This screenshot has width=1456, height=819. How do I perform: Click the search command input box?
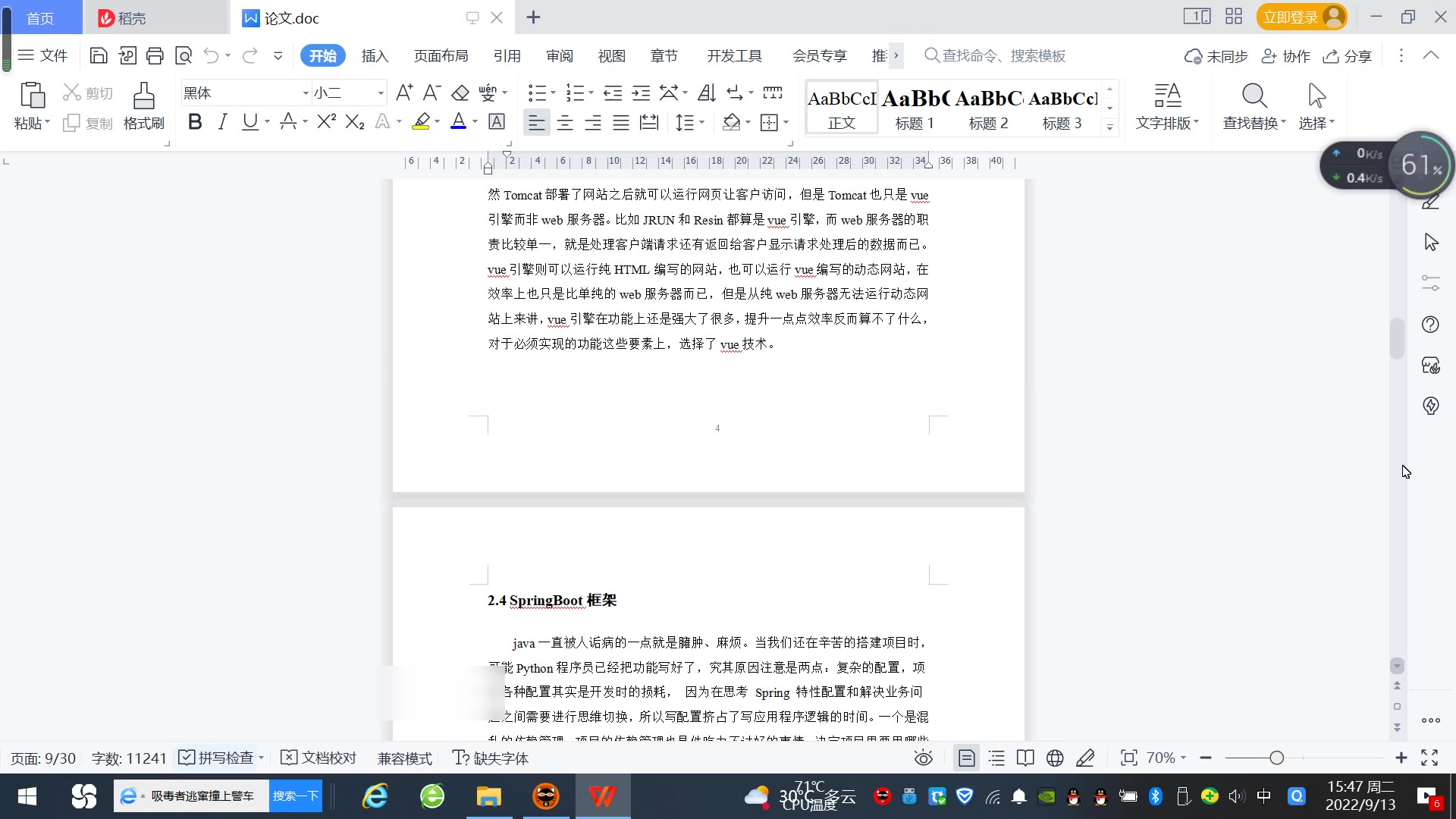pos(1003,55)
